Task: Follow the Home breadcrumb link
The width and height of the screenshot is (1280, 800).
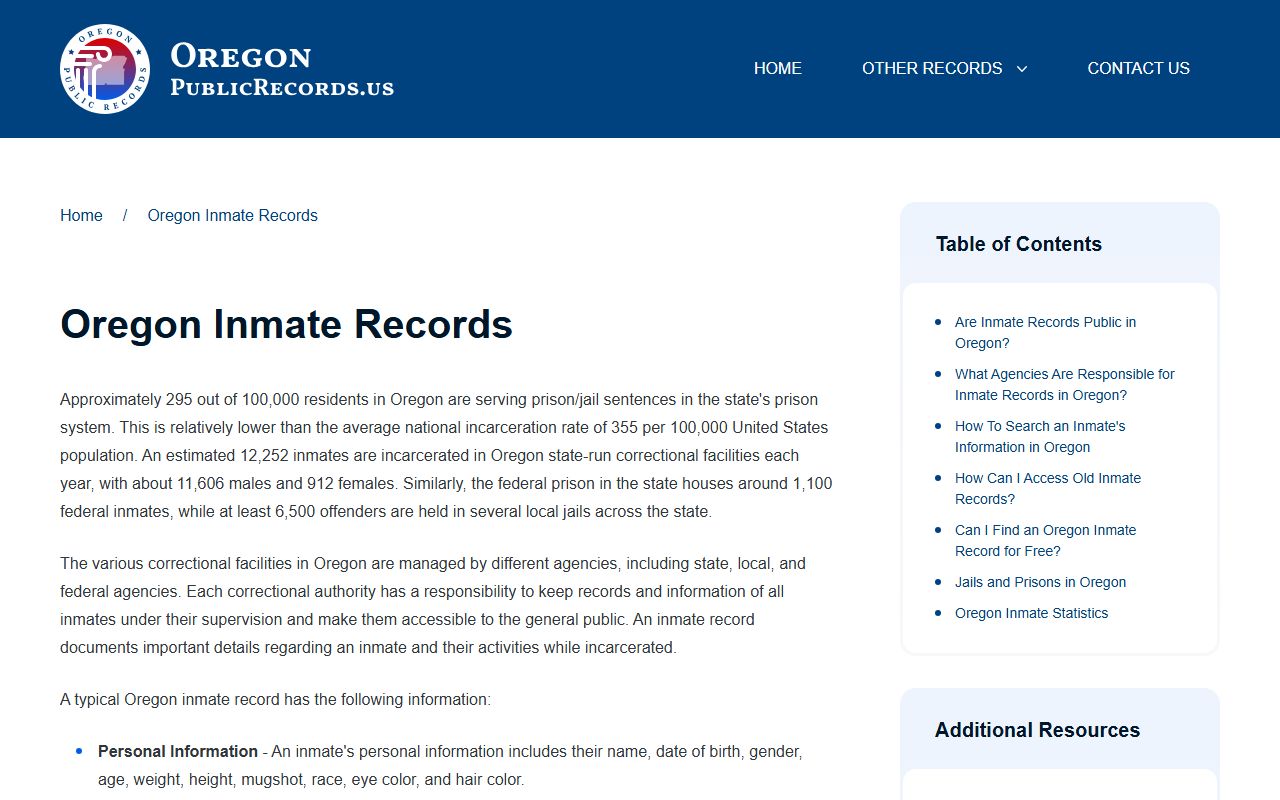Action: 81,215
